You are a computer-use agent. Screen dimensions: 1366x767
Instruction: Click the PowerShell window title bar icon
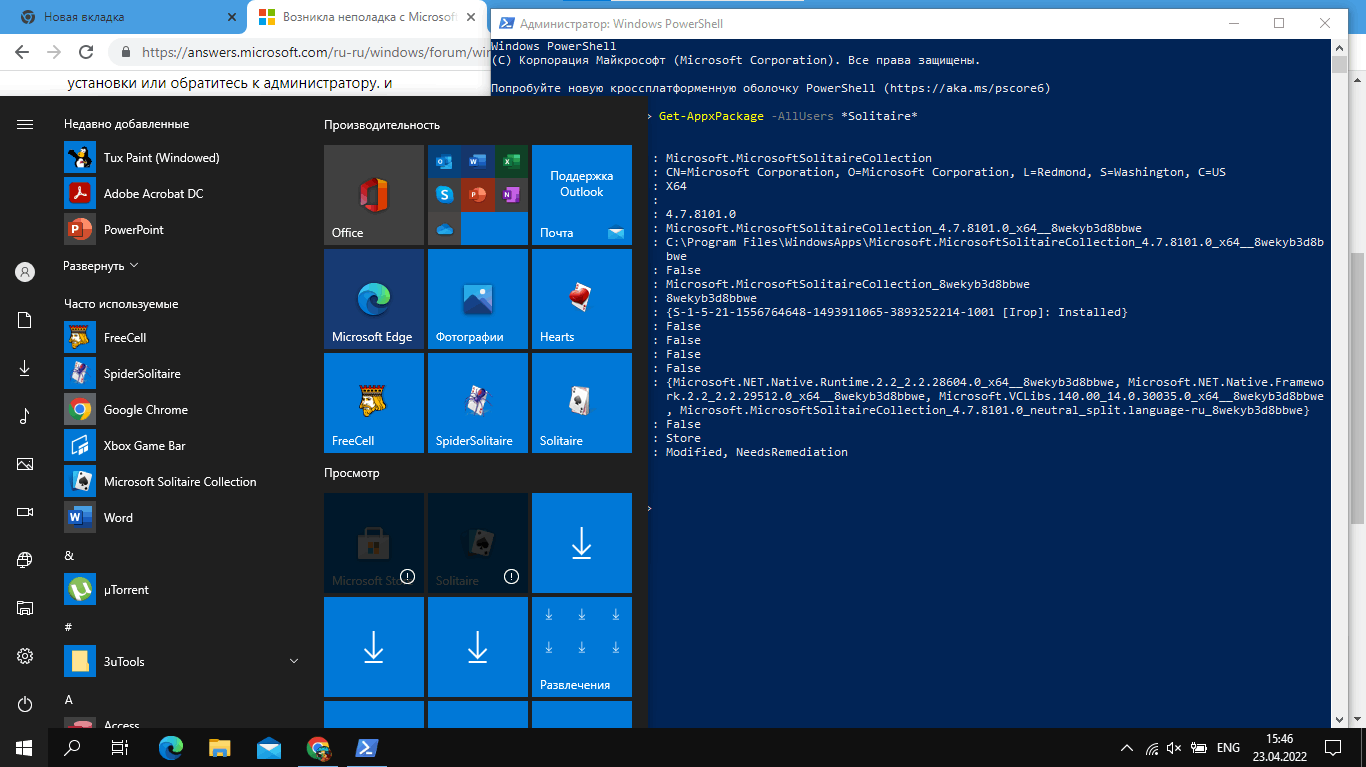click(x=507, y=23)
